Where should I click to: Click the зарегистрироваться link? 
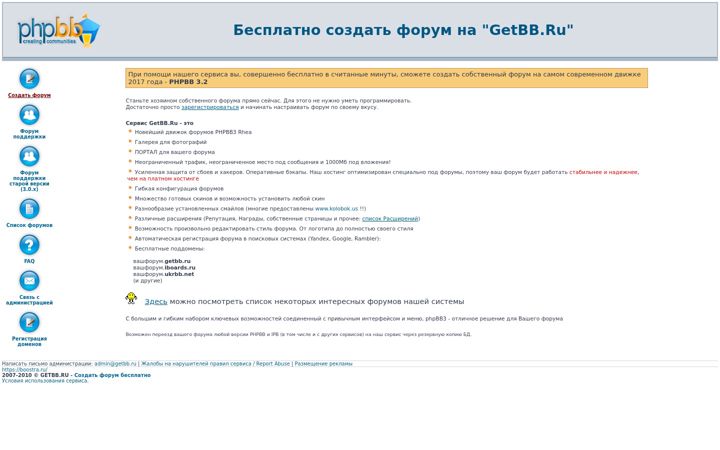pyautogui.click(x=210, y=107)
